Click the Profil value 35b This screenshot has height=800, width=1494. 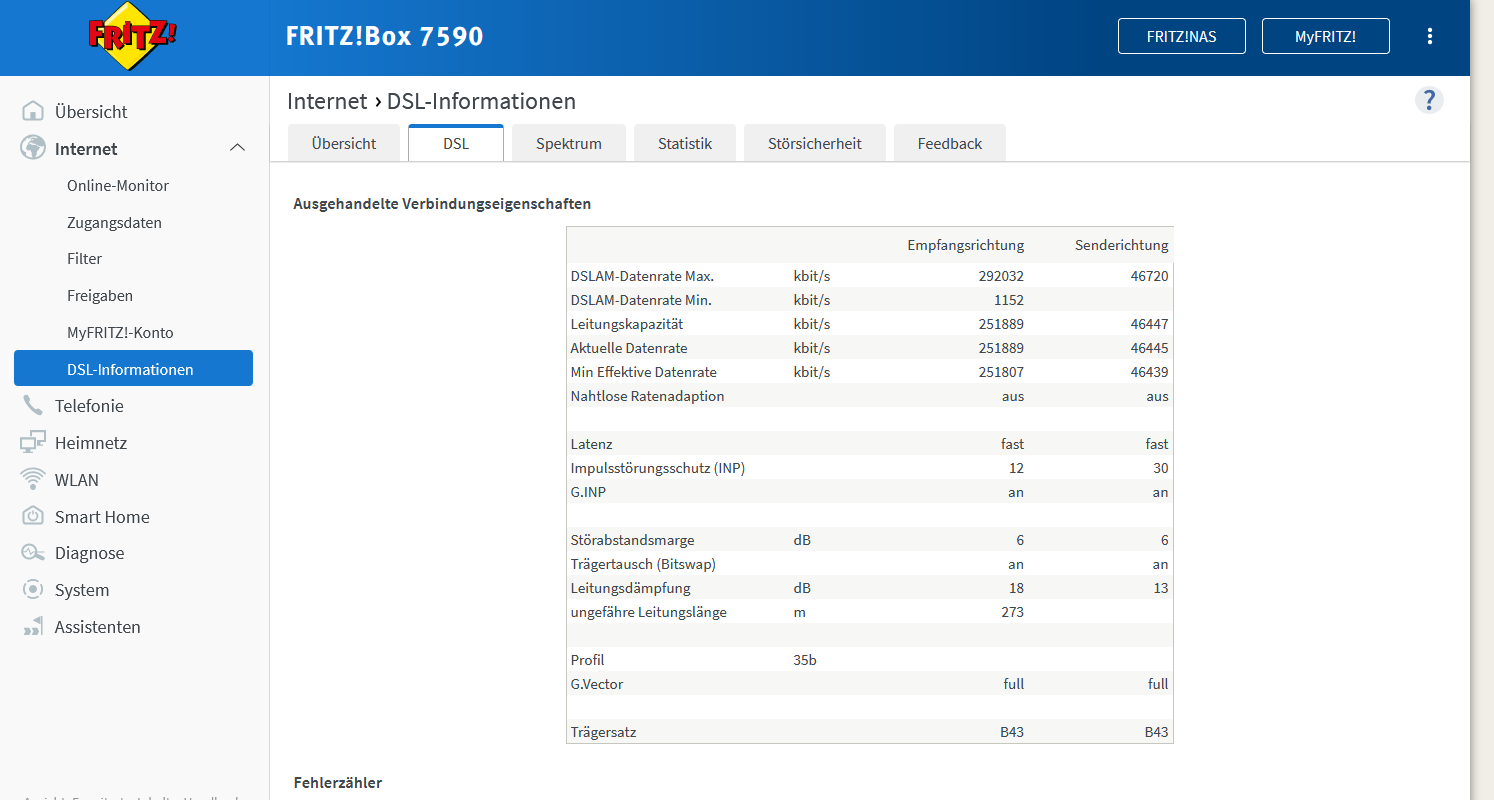pos(805,660)
